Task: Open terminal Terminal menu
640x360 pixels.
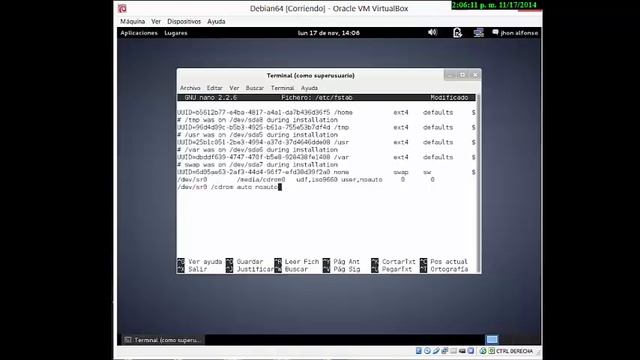Action: (282, 88)
